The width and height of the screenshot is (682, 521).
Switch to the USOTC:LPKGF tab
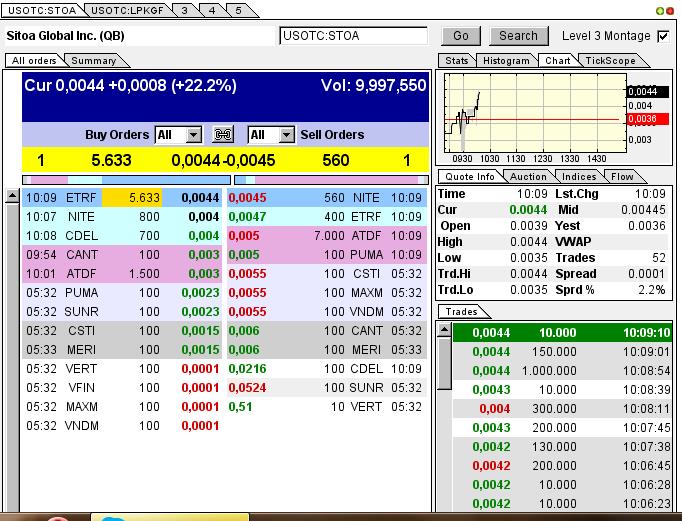tap(126, 10)
